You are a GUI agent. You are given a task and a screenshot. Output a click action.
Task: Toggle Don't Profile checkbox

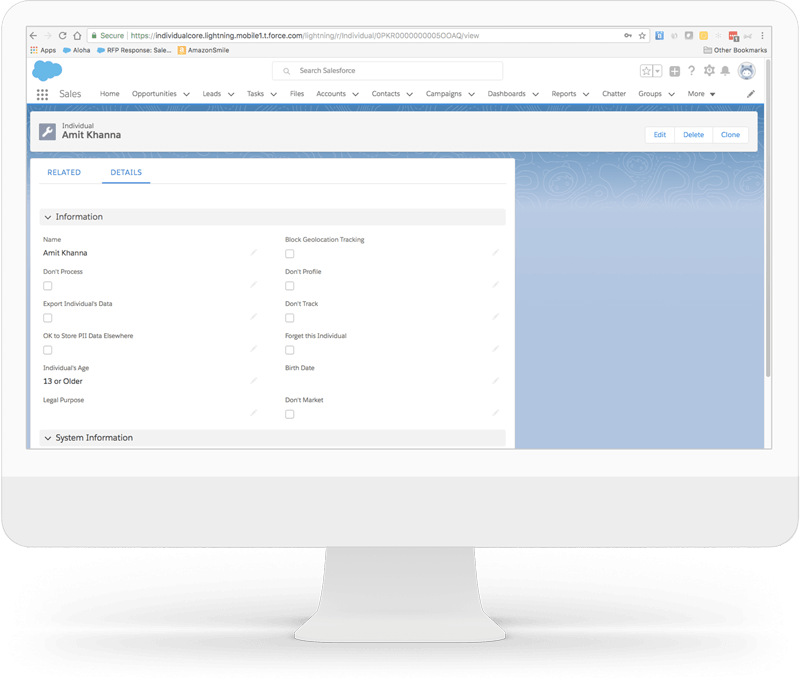tap(290, 286)
